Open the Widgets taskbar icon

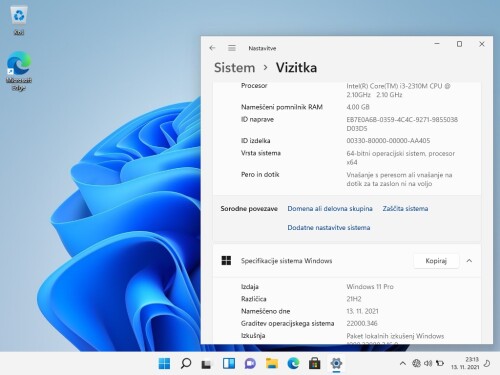click(x=229, y=363)
